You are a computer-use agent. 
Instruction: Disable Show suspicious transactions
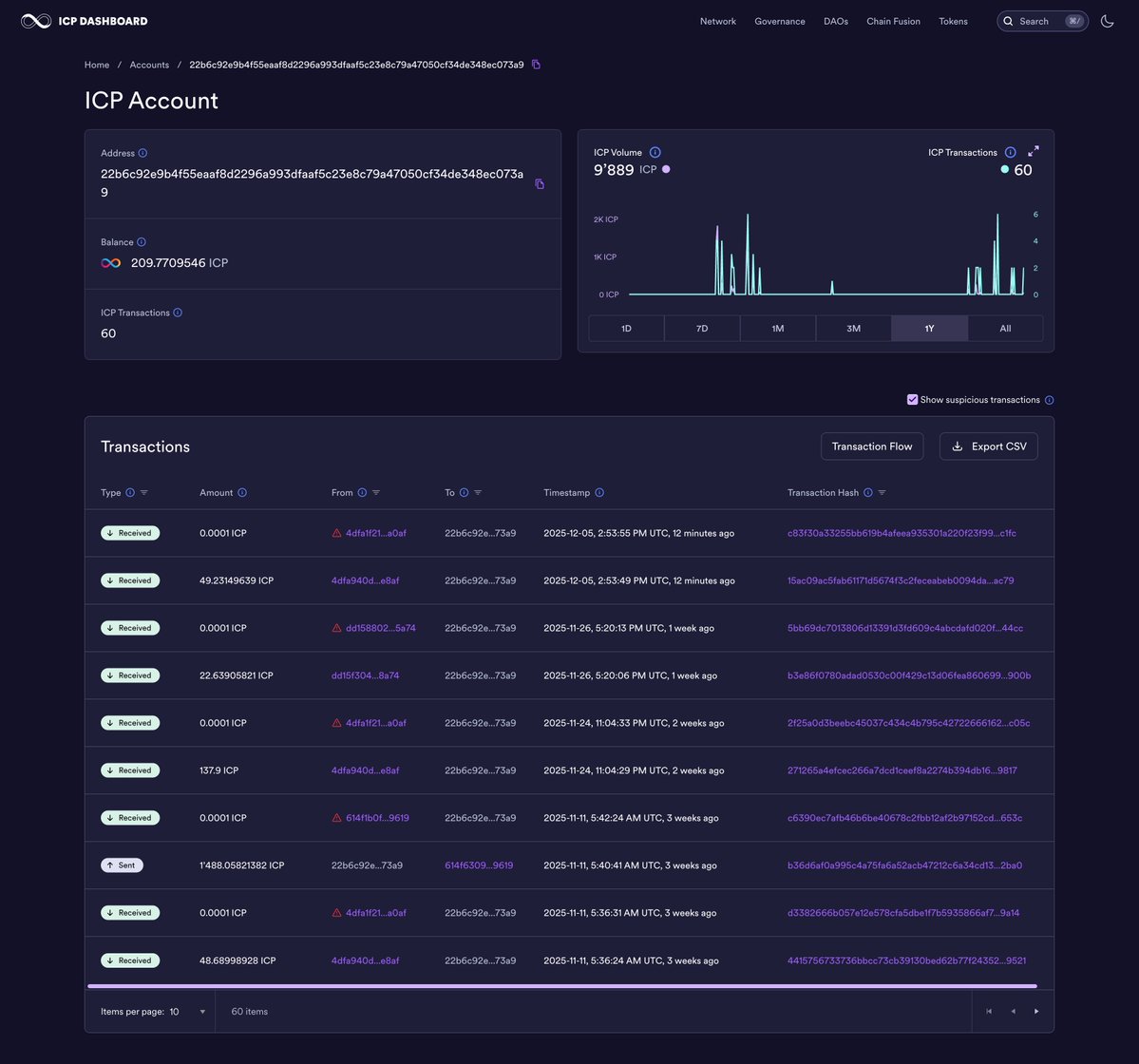[x=912, y=399]
